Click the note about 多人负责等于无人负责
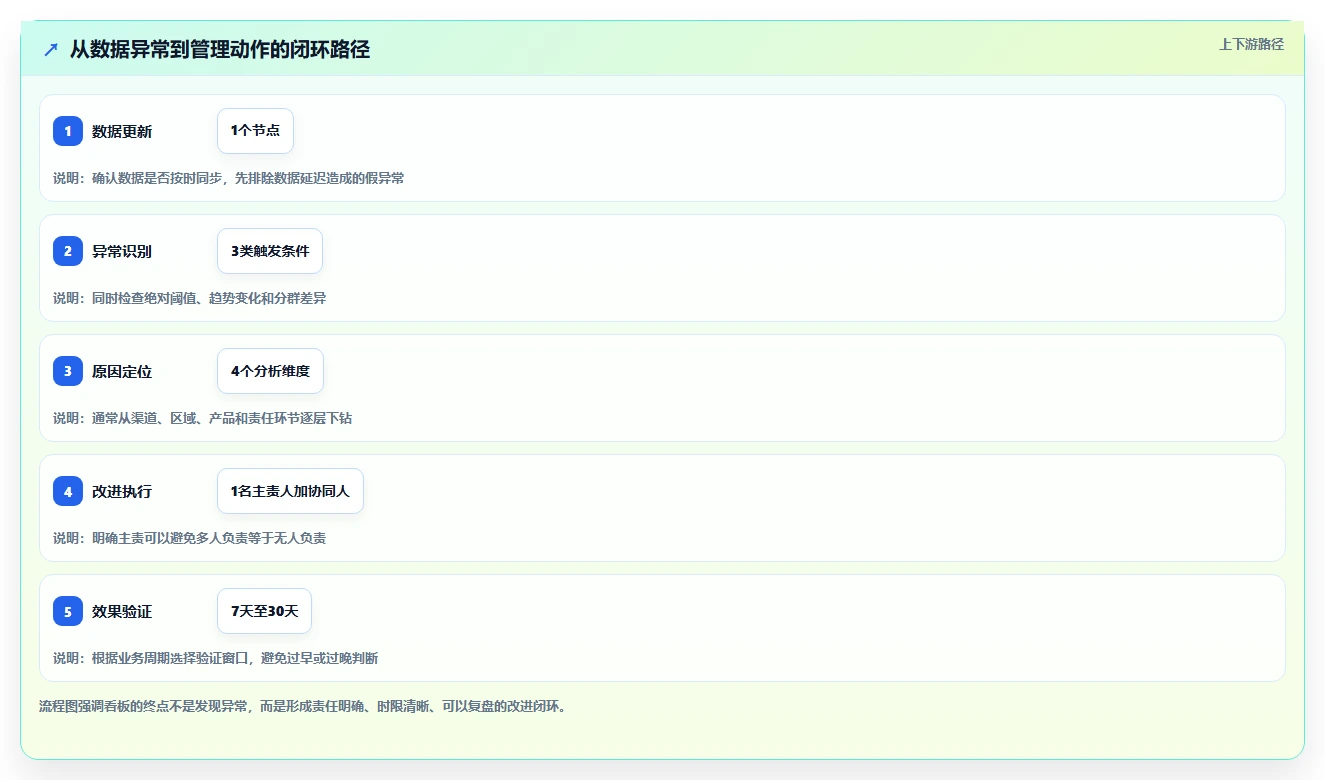 [190, 538]
